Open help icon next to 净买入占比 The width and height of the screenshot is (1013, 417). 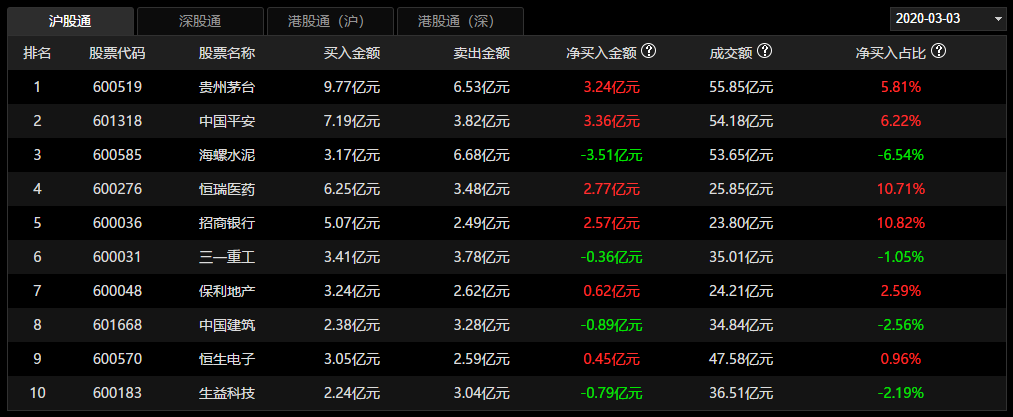[x=939, y=50]
